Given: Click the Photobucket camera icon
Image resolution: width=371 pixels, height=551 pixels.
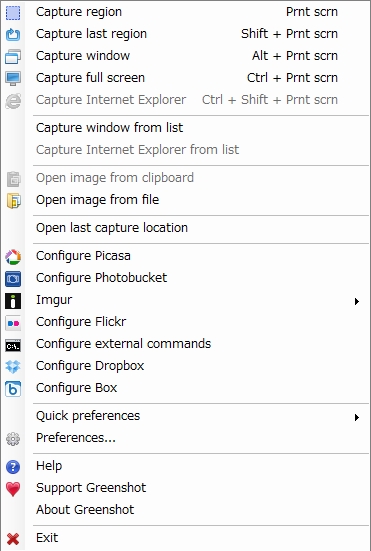Looking at the screenshot, I should (13, 279).
